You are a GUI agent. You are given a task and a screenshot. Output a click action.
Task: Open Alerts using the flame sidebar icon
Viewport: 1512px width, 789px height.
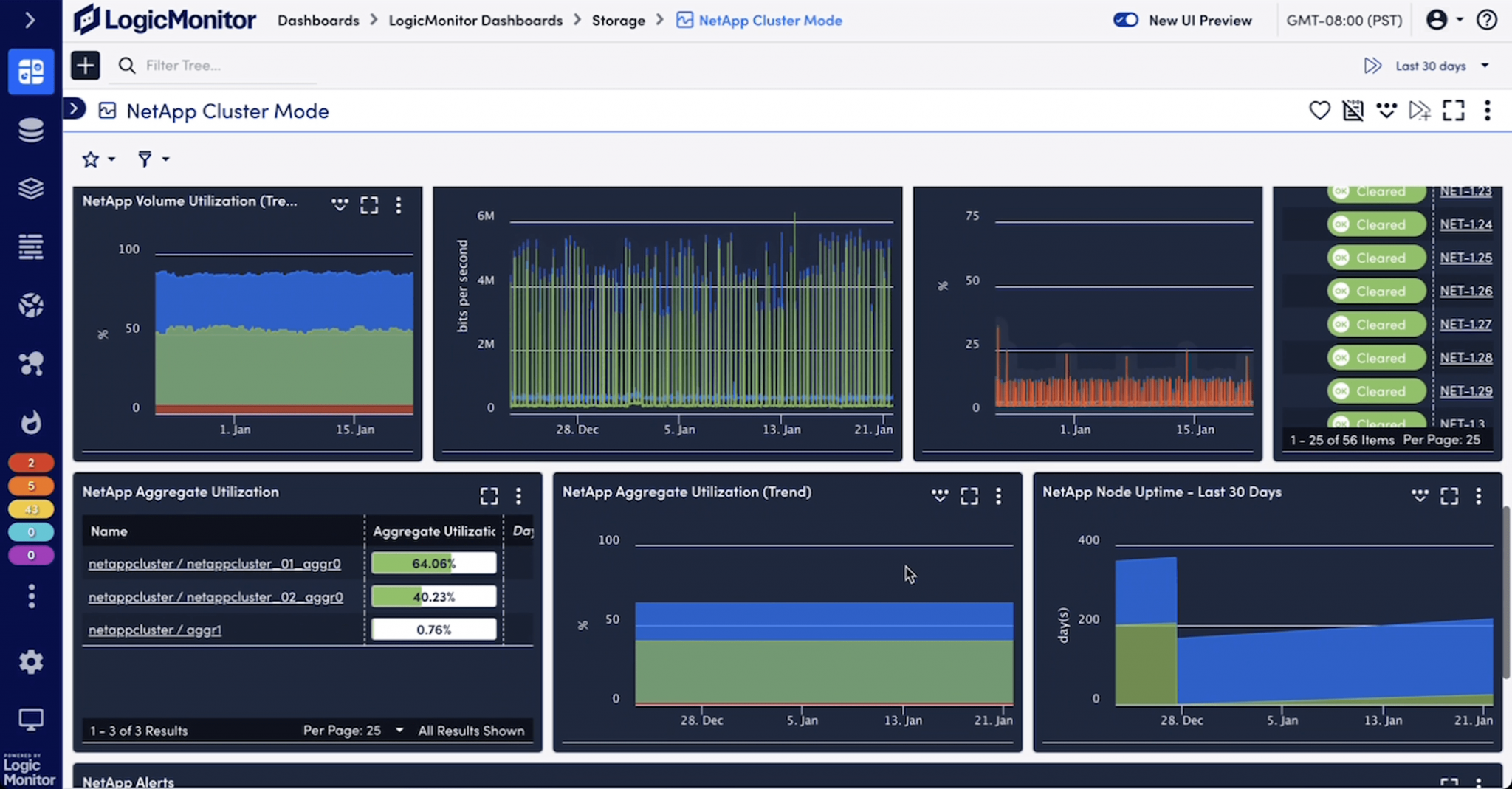31,422
